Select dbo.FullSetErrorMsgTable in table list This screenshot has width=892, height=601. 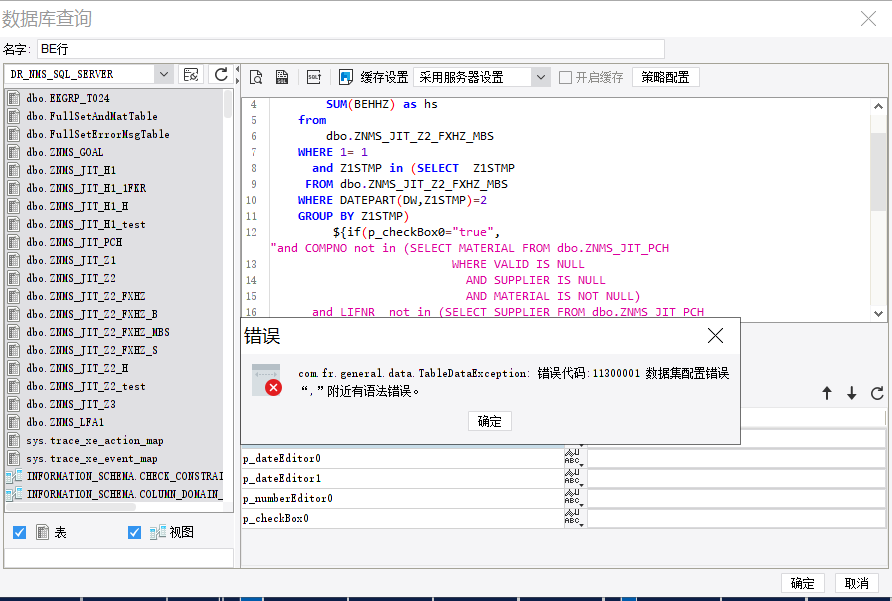click(98, 134)
